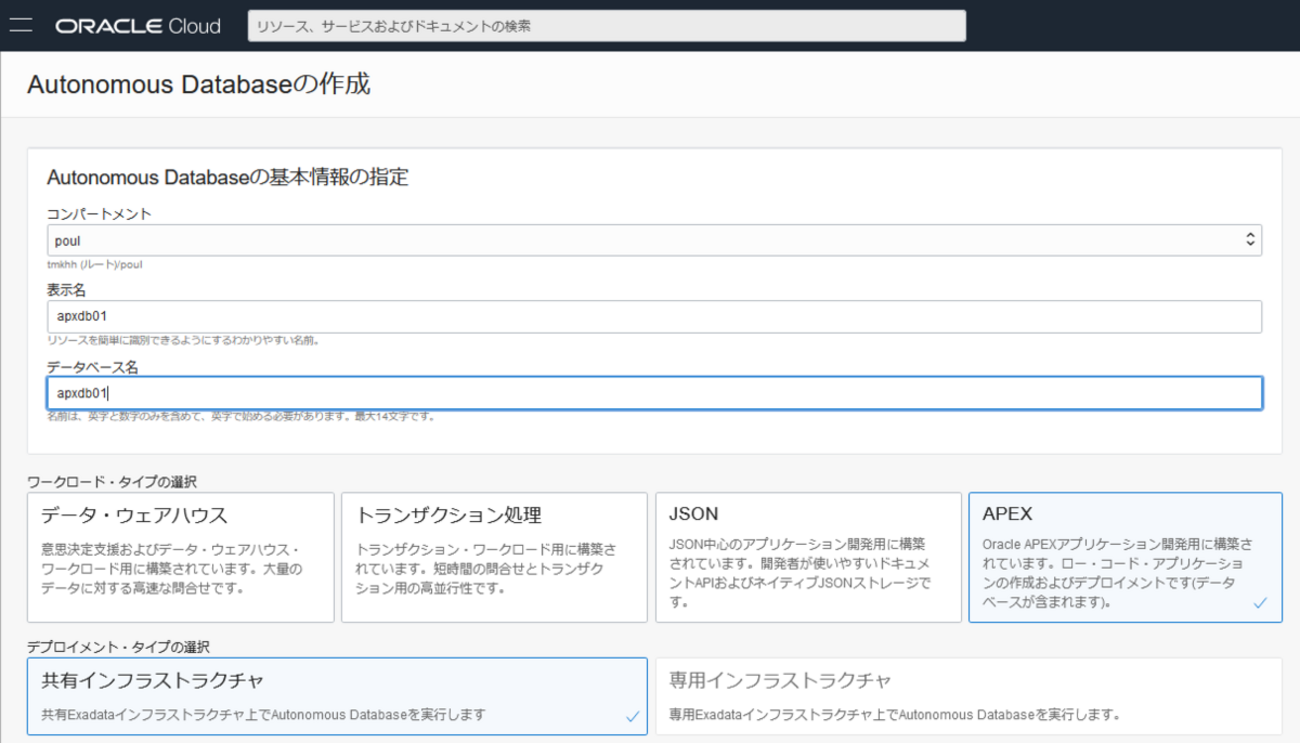Click the コンパートメント field label
The width and height of the screenshot is (1300, 743).
(x=99, y=214)
